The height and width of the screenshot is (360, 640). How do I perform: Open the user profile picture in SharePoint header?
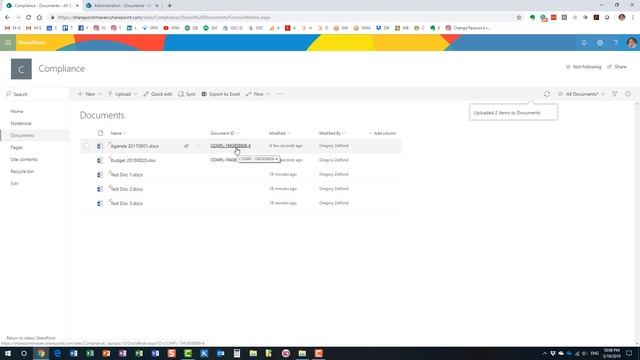coord(631,43)
